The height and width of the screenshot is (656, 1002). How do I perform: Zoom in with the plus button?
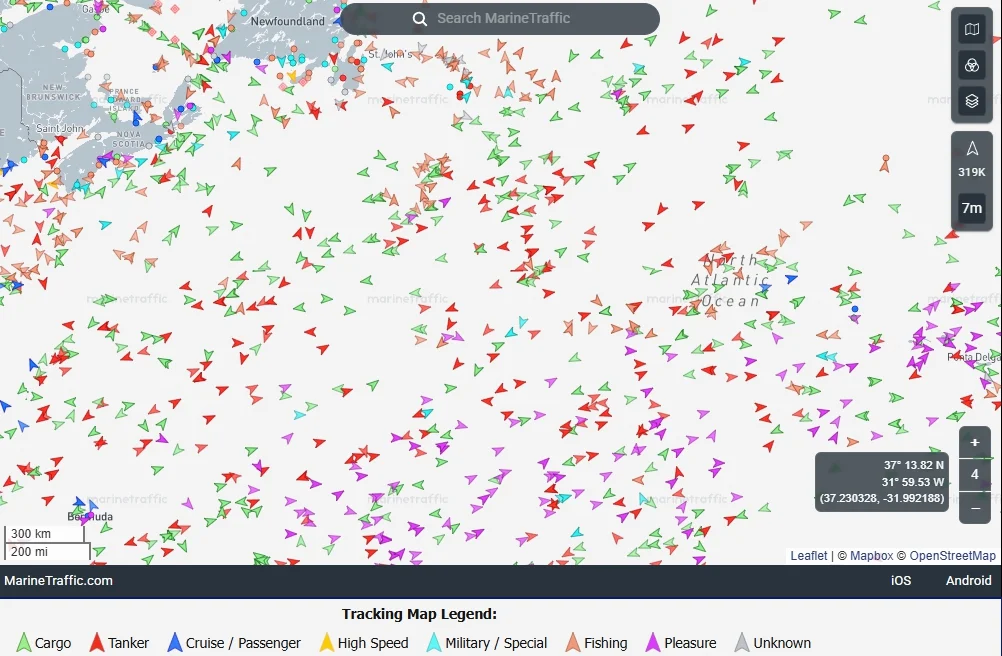pos(975,443)
